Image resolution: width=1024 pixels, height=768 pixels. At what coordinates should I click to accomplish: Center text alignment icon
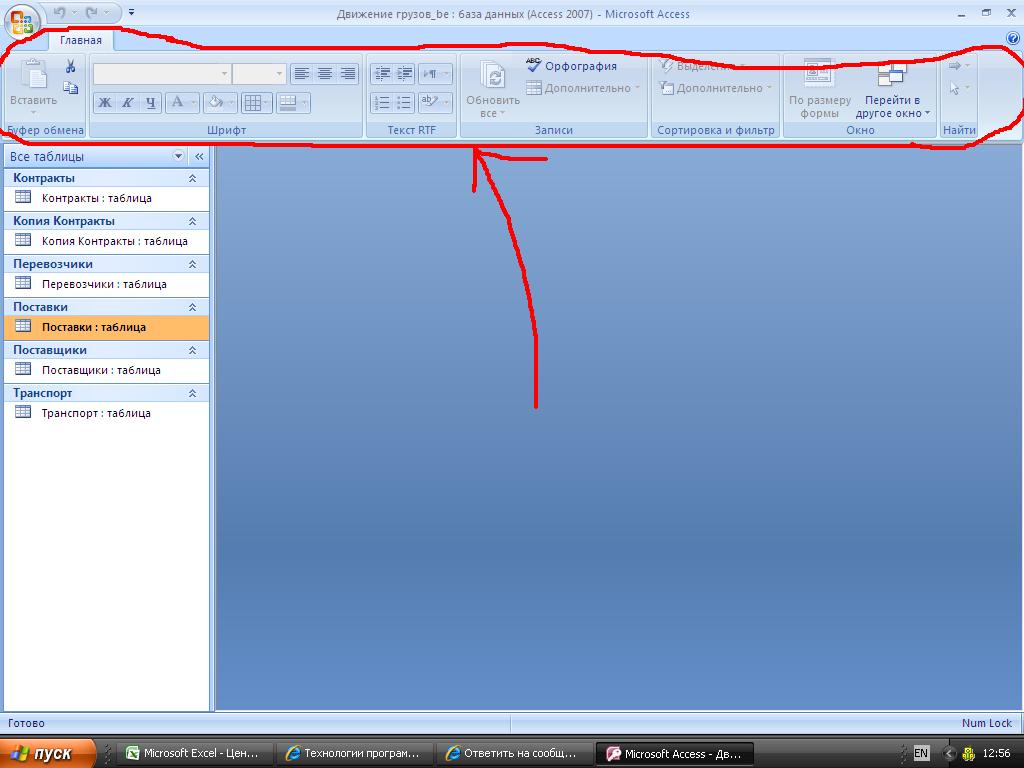(x=325, y=74)
